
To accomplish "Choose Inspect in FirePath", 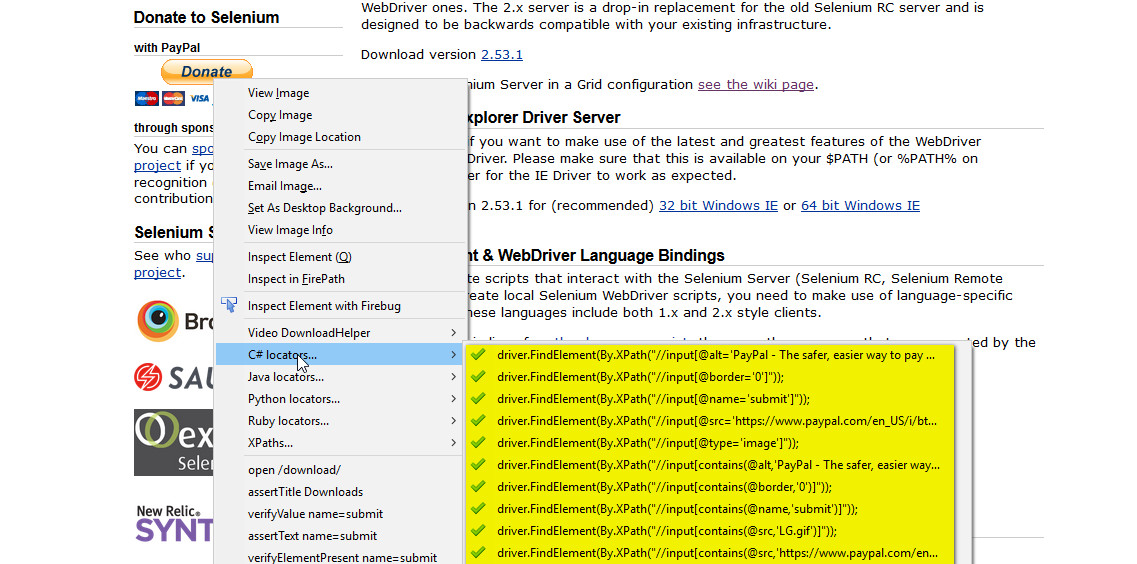I will [x=296, y=278].
